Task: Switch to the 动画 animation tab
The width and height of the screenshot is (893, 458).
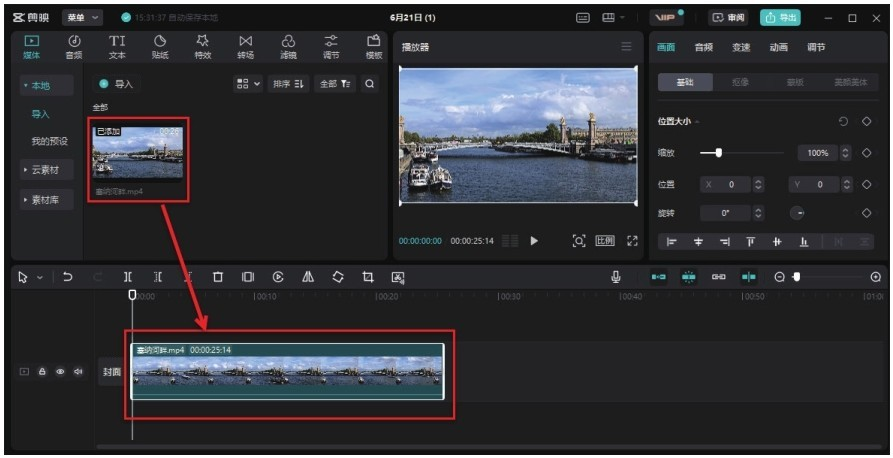Action: coord(779,47)
